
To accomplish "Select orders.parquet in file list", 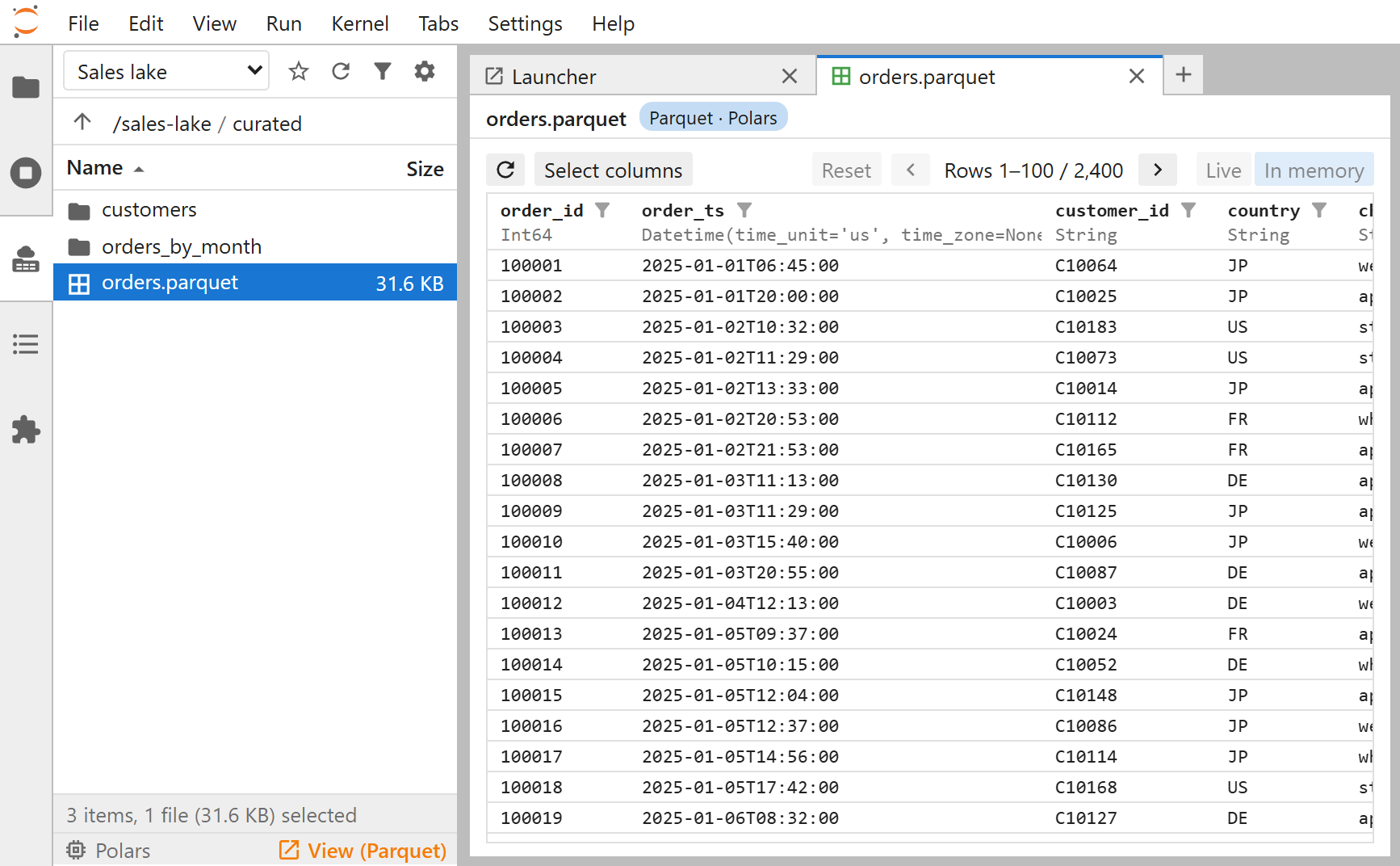I will (x=254, y=283).
